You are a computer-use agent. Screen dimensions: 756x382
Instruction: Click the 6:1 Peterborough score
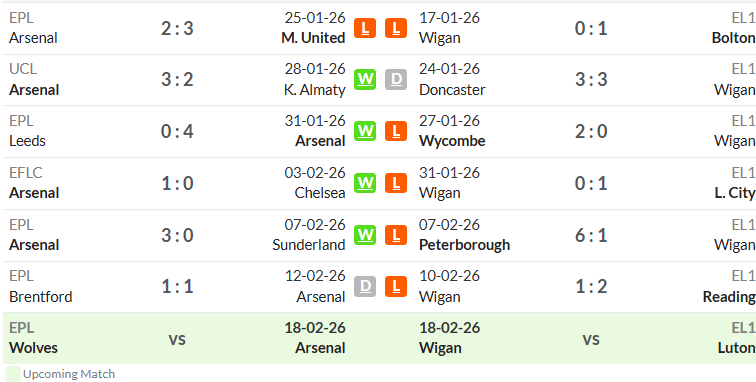pos(591,235)
